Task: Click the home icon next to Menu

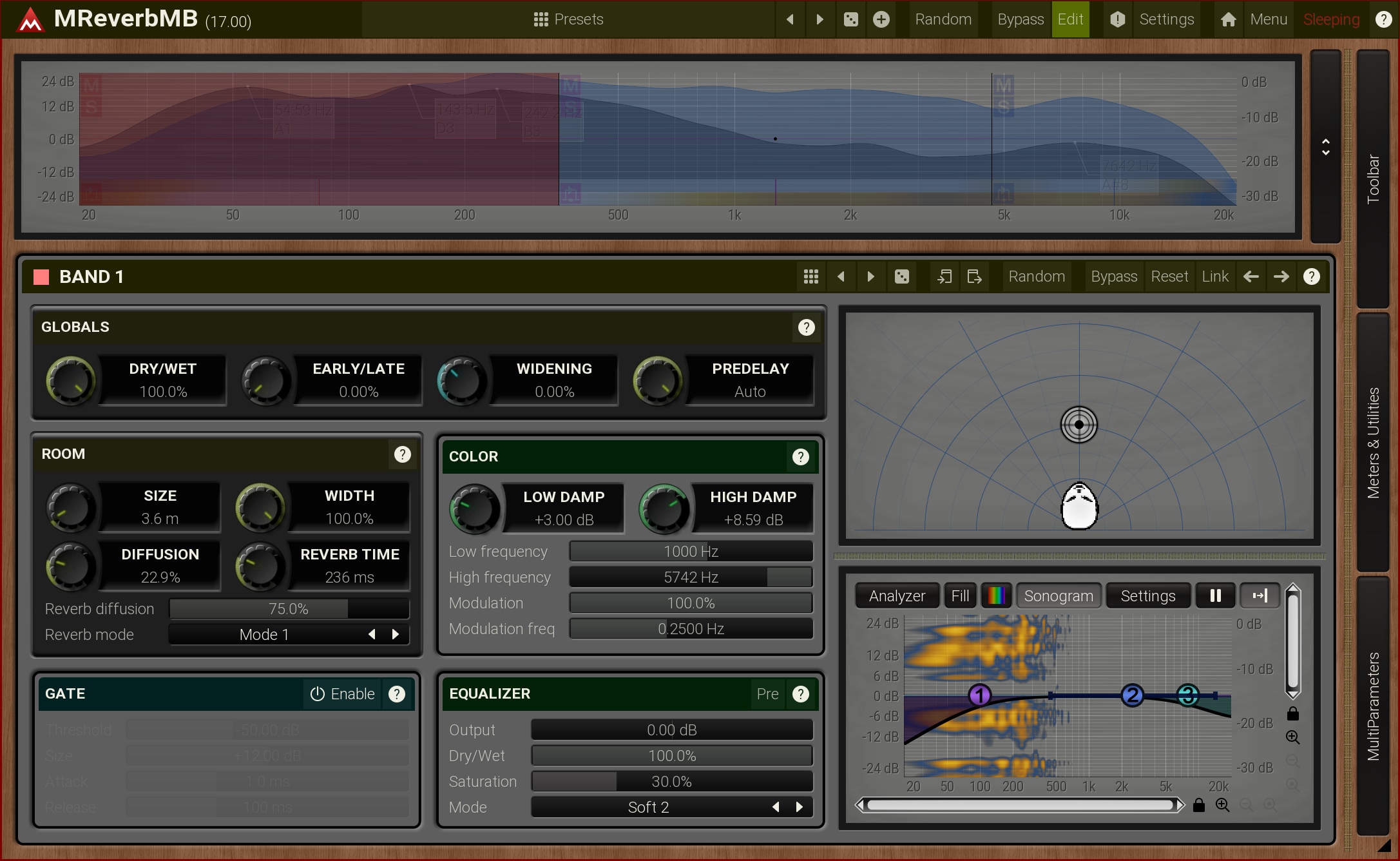Action: pos(1228,19)
